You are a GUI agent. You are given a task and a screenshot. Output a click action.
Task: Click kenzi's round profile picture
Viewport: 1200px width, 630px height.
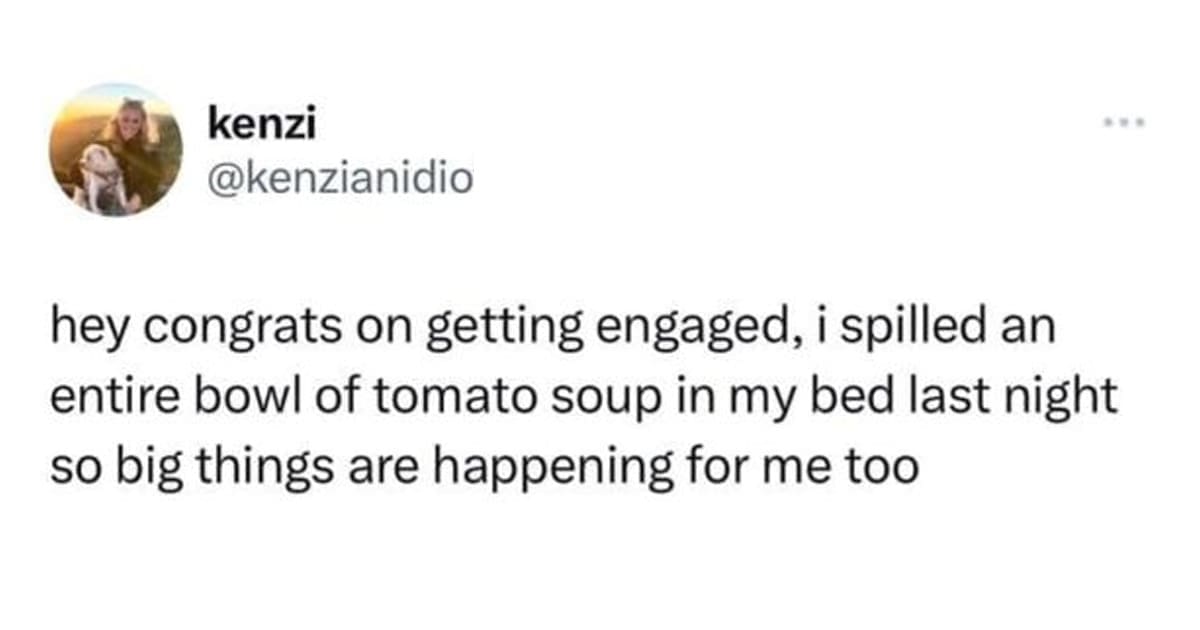tap(116, 149)
